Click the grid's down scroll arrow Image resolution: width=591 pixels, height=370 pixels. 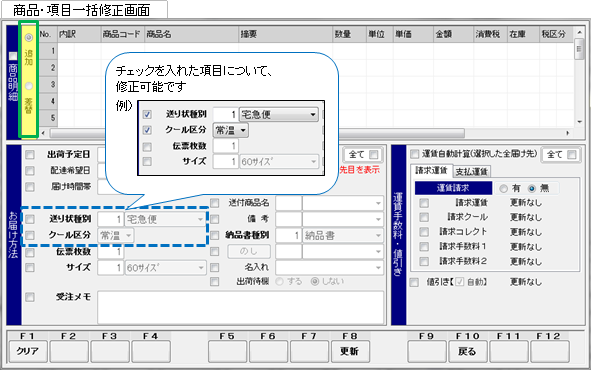pyautogui.click(x=579, y=122)
